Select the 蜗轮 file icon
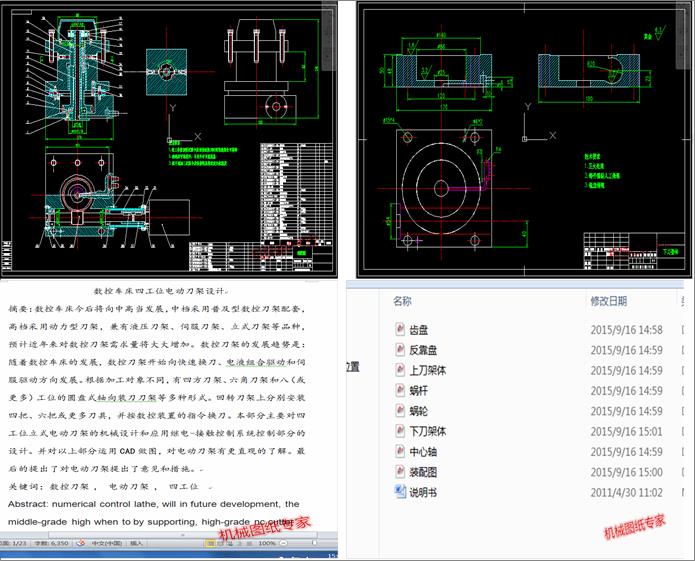Viewport: 695px width, 561px height. 400,410
